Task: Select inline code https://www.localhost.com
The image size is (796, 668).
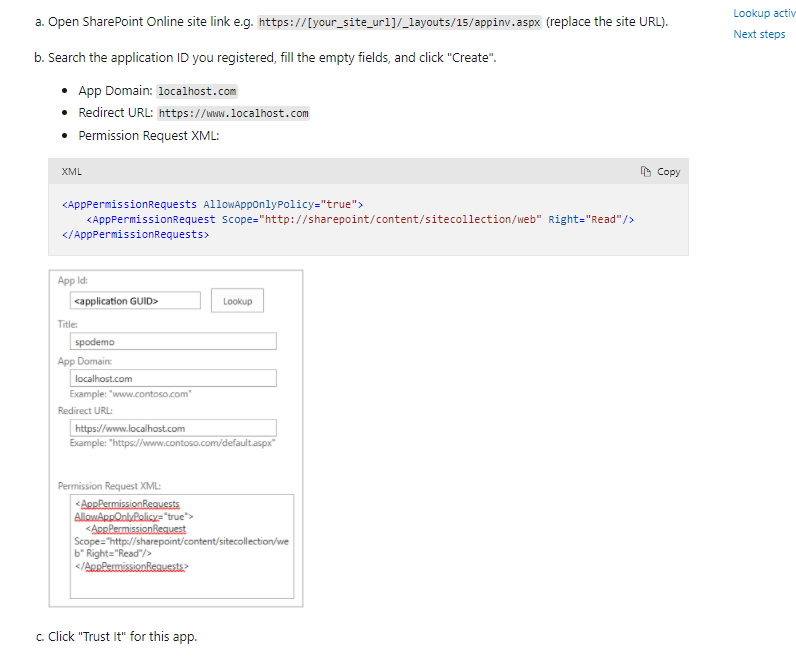Action: tap(234, 113)
